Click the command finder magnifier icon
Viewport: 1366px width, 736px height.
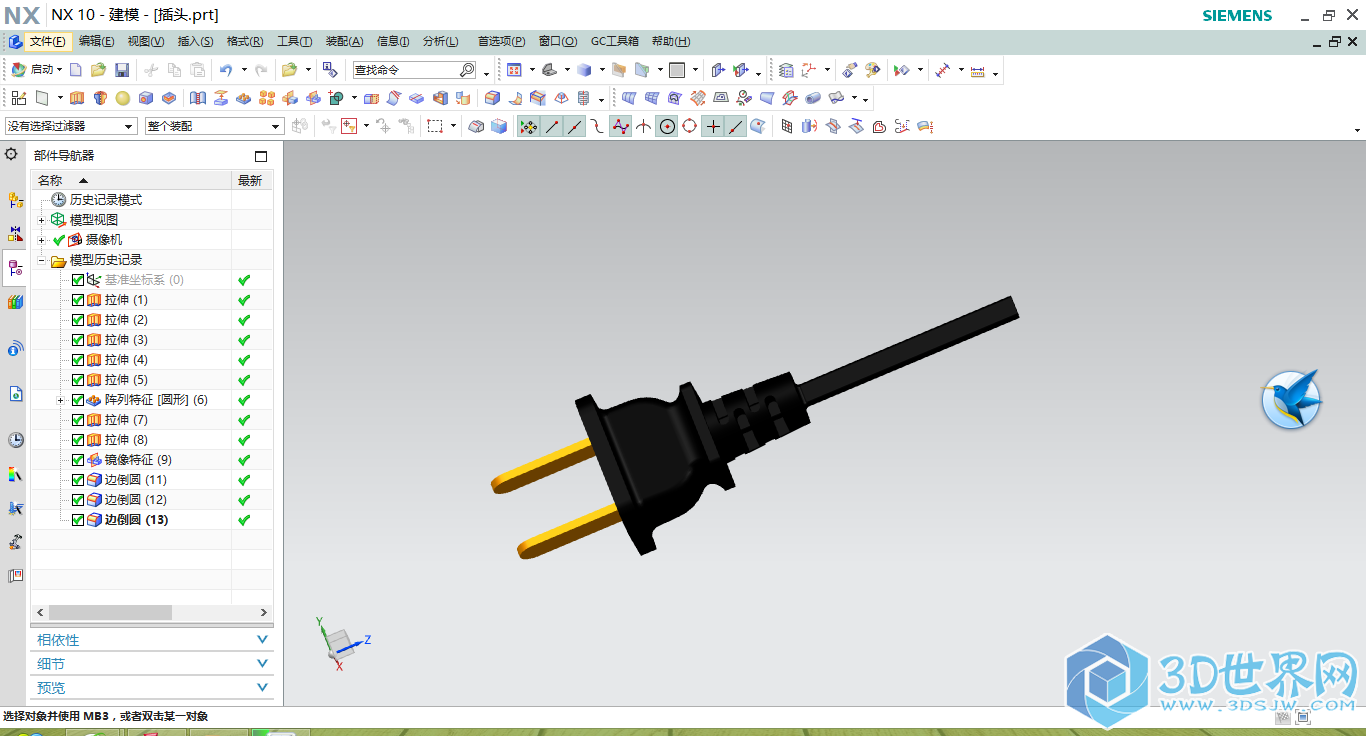tap(467, 70)
